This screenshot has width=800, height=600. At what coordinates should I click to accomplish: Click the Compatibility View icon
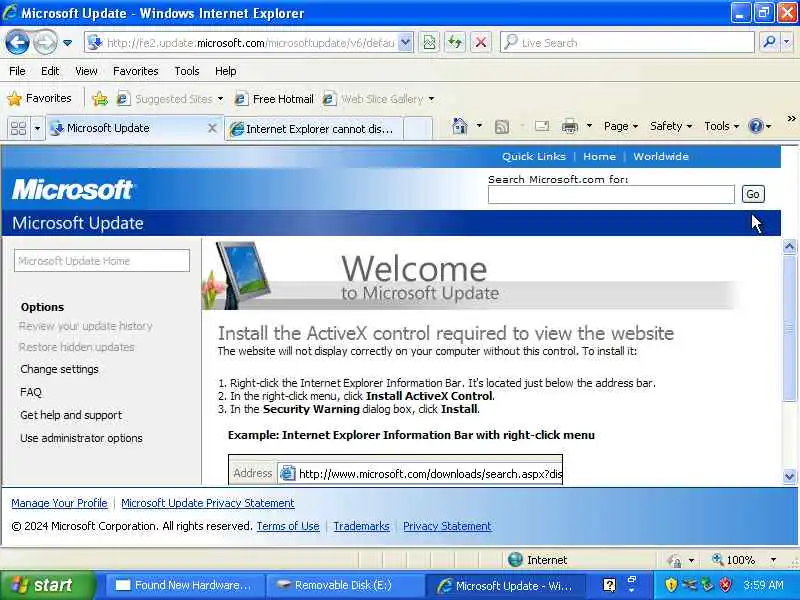point(430,43)
